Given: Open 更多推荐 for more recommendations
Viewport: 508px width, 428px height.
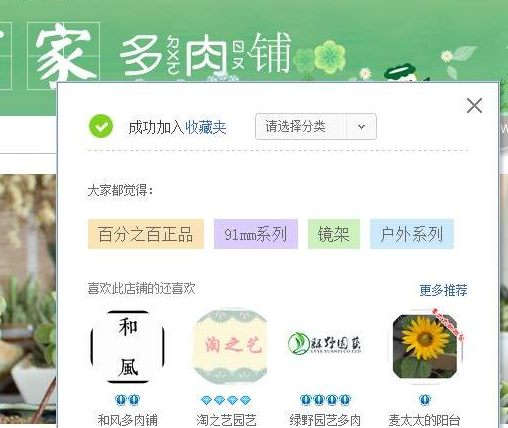Looking at the screenshot, I should 443,290.
